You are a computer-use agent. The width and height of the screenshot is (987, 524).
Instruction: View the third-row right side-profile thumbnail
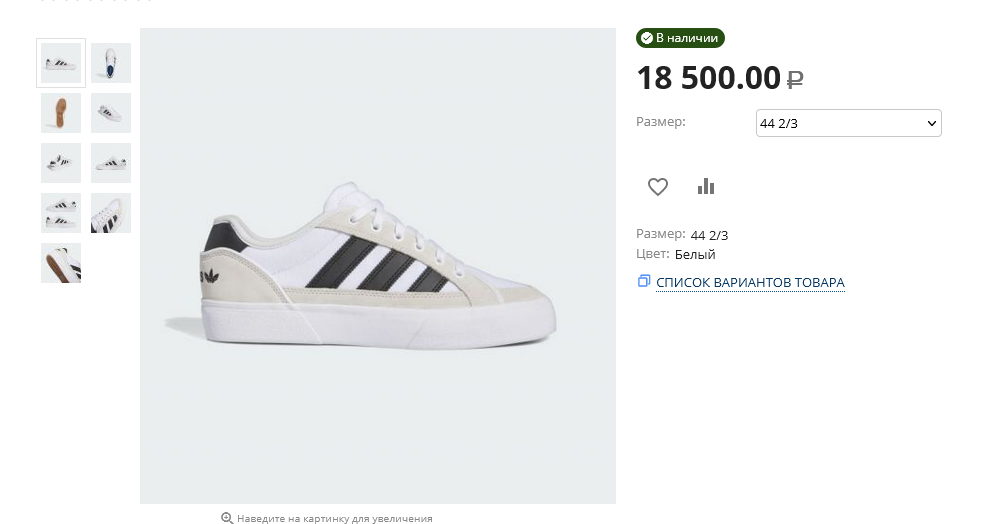pyautogui.click(x=111, y=163)
